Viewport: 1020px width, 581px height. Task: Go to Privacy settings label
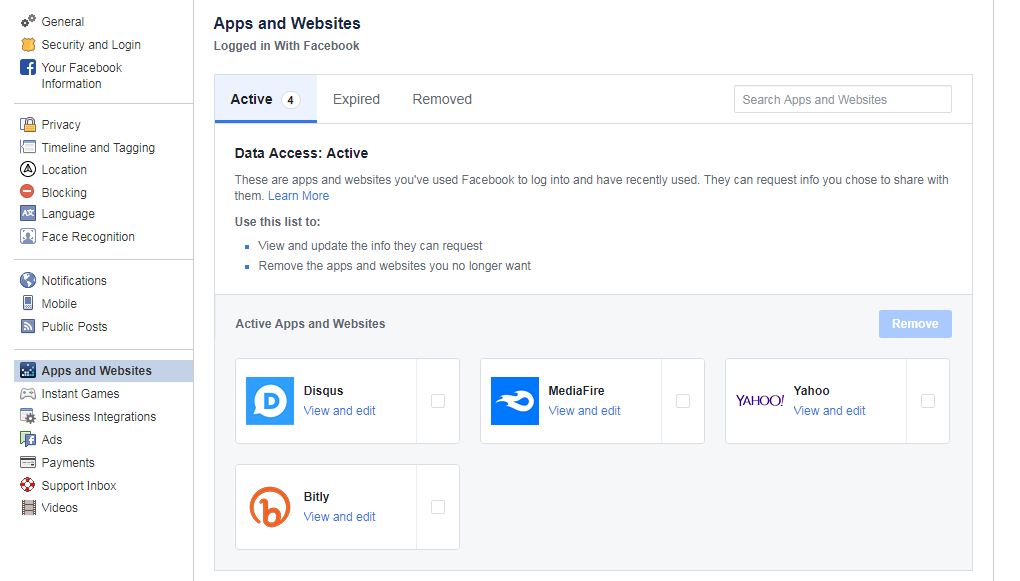(x=61, y=124)
